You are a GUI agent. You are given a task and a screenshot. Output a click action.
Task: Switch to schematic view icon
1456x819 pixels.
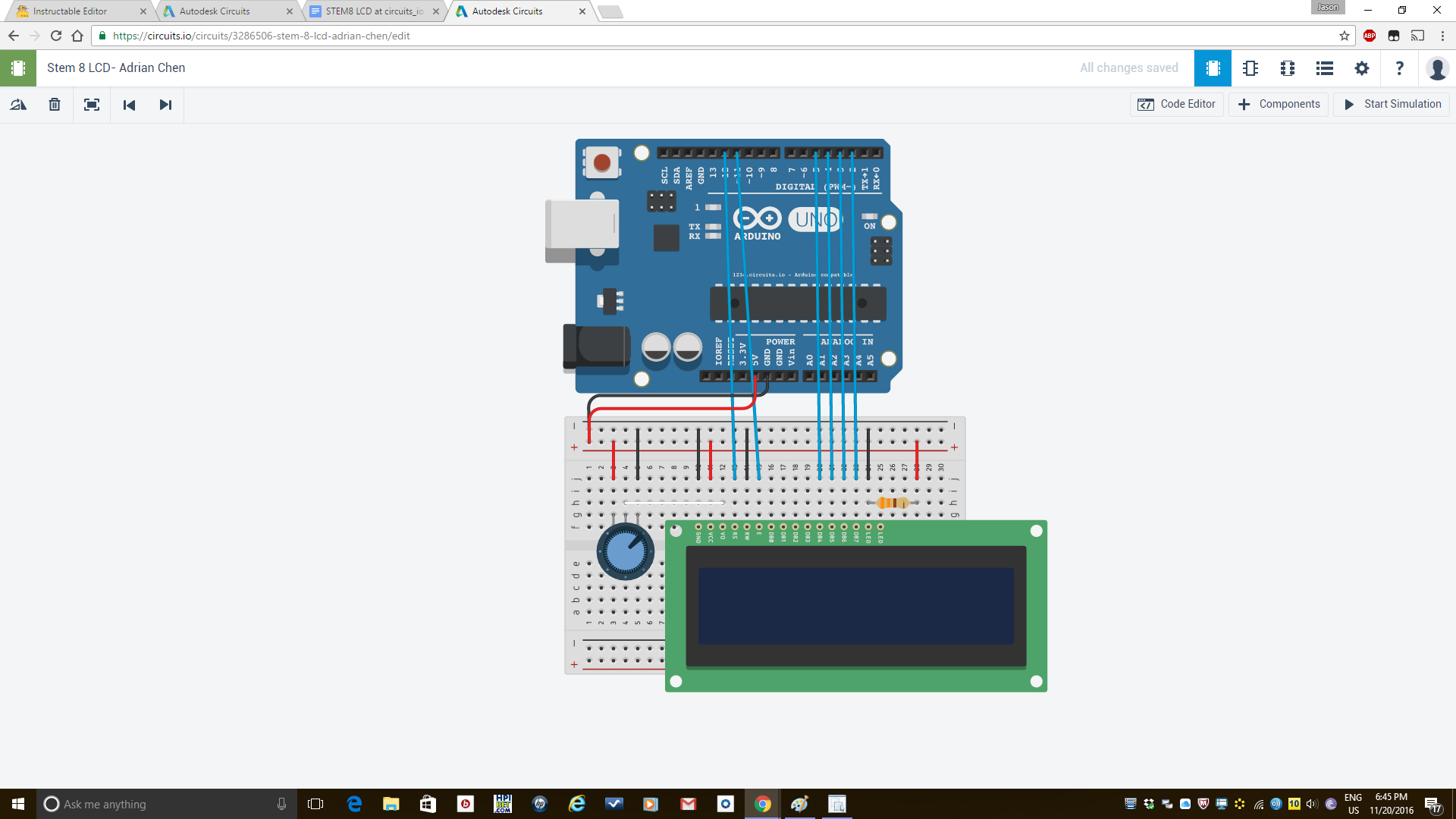tap(1250, 68)
